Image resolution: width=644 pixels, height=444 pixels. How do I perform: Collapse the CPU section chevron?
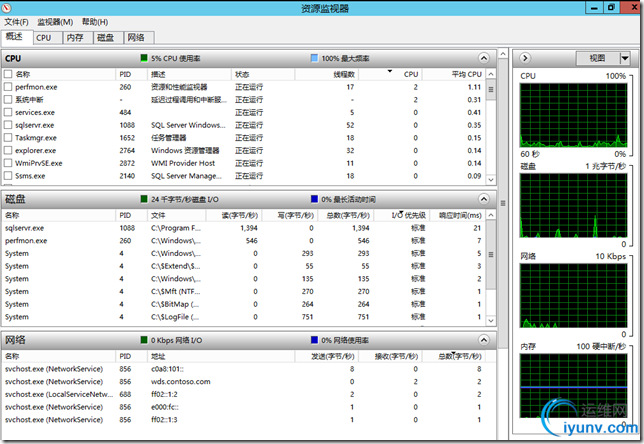coord(484,58)
